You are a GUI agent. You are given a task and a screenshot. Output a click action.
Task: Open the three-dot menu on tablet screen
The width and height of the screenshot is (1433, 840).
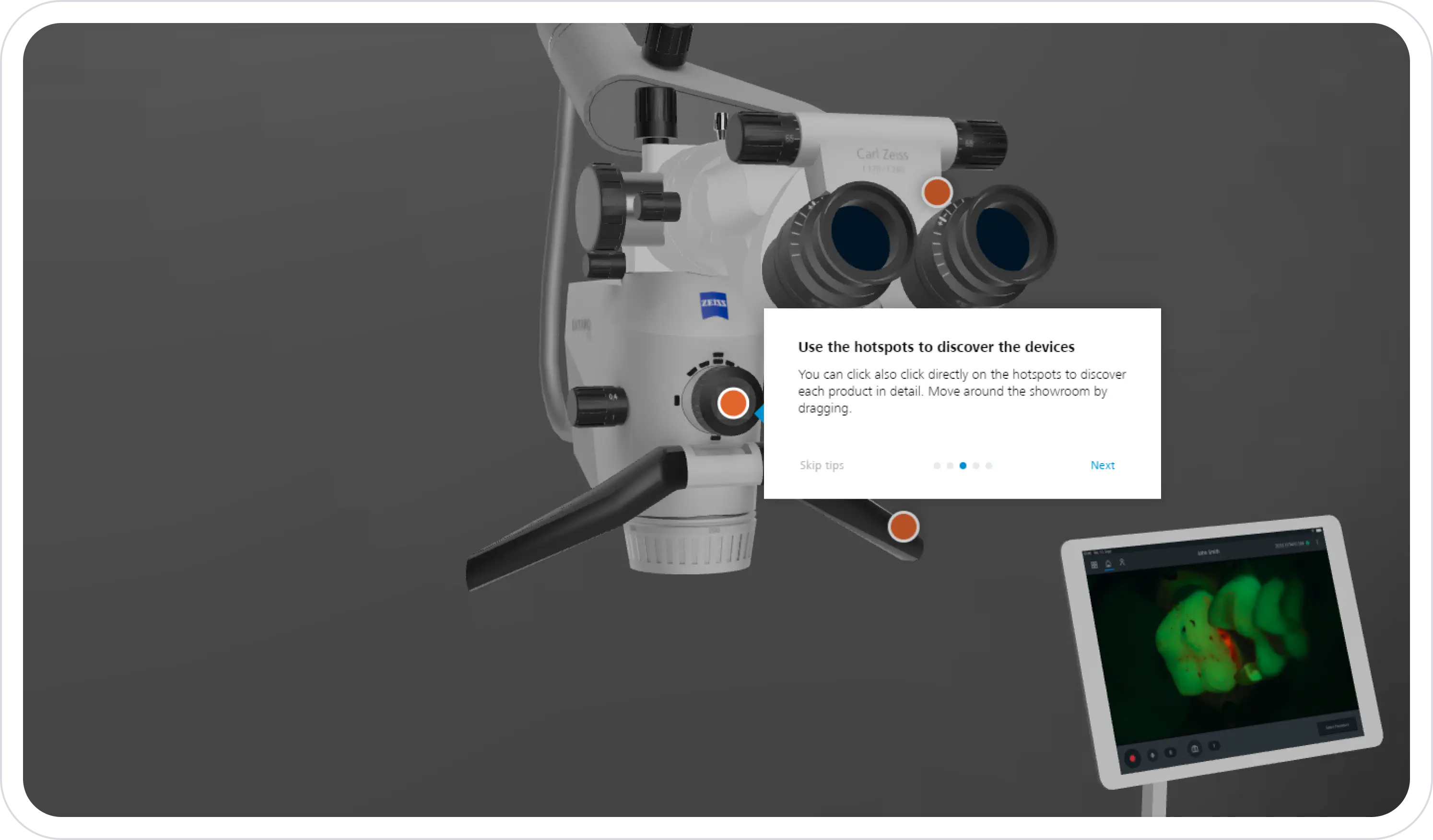pos(1317,542)
